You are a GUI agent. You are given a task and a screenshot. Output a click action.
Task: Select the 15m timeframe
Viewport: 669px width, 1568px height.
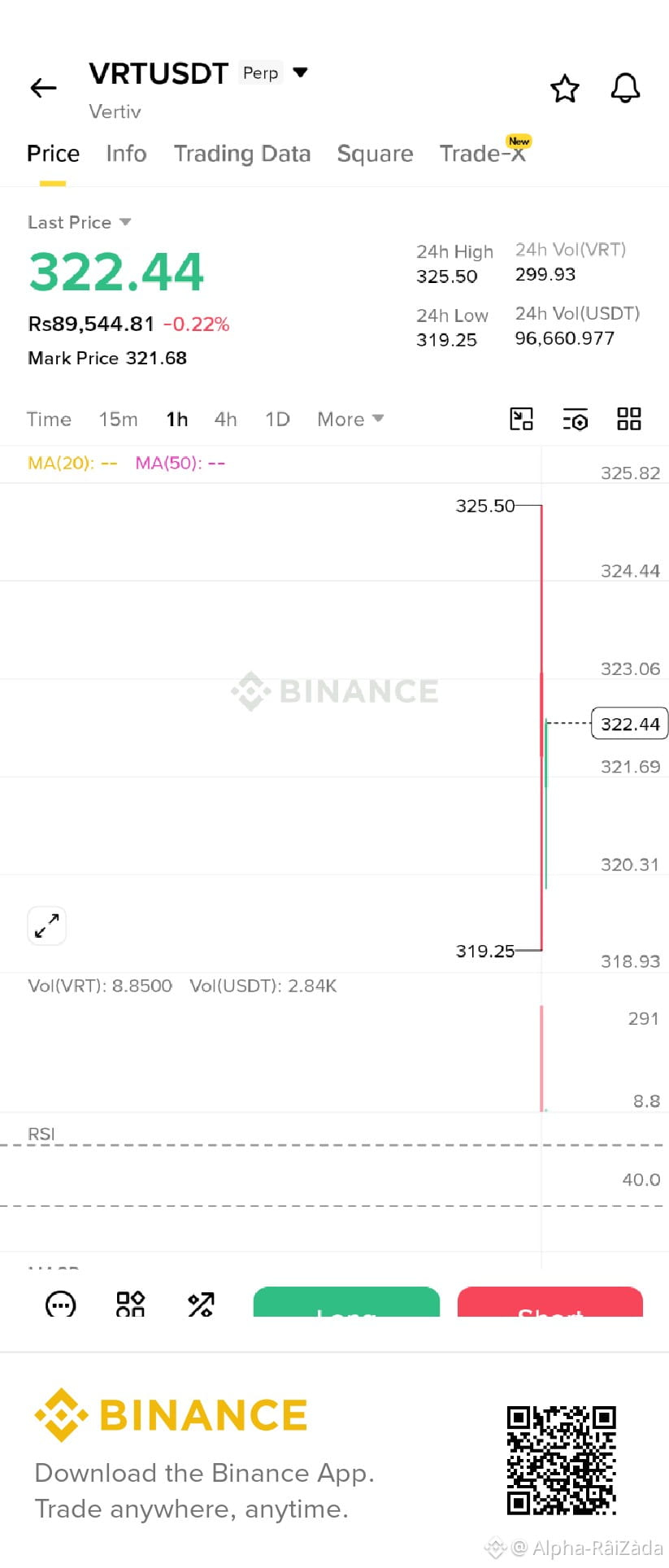point(119,419)
